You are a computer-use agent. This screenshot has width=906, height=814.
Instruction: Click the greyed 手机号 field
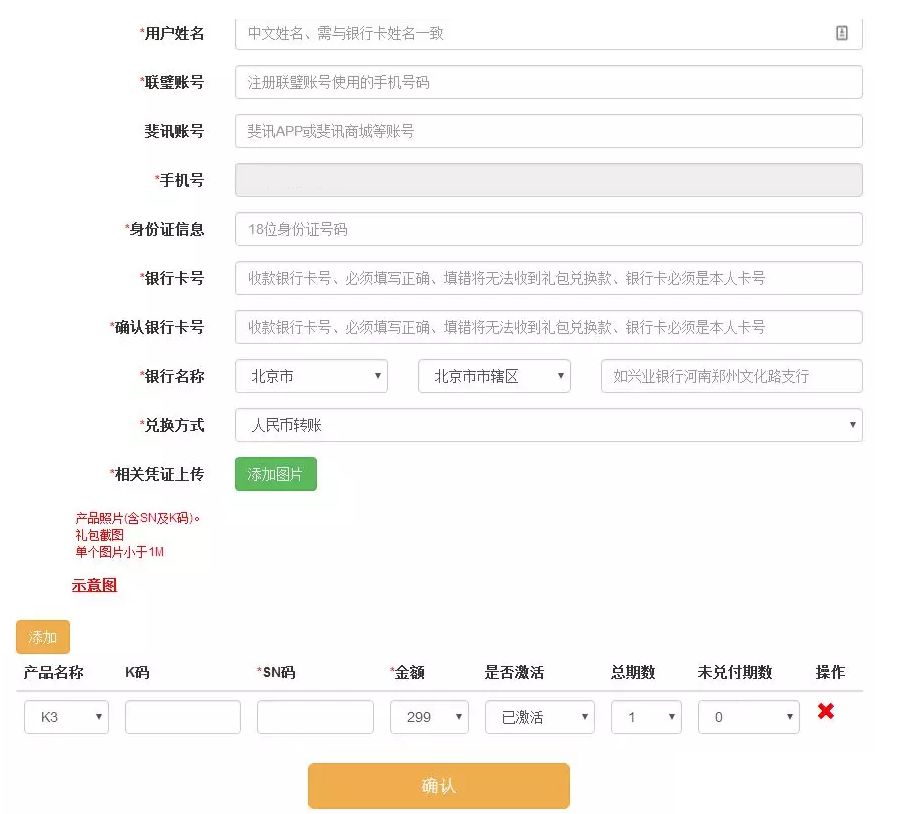pyautogui.click(x=548, y=180)
